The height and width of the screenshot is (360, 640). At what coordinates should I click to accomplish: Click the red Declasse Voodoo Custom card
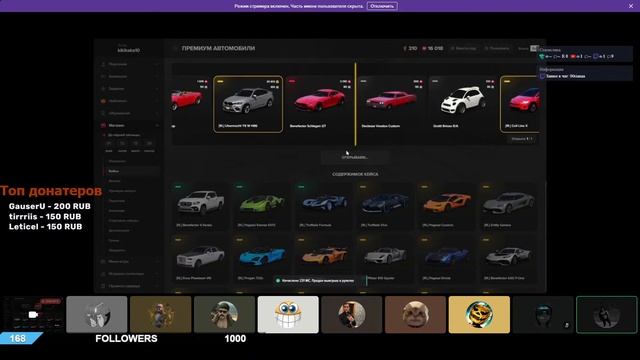(391, 104)
